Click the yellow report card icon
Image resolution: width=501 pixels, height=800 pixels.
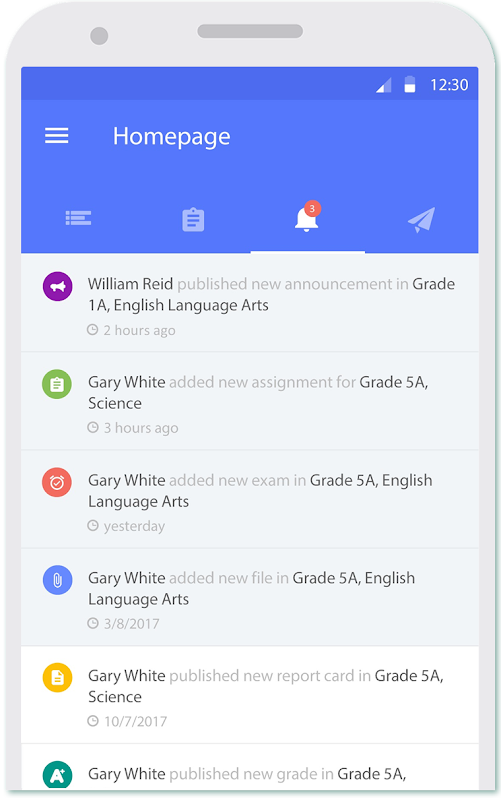click(x=57, y=678)
